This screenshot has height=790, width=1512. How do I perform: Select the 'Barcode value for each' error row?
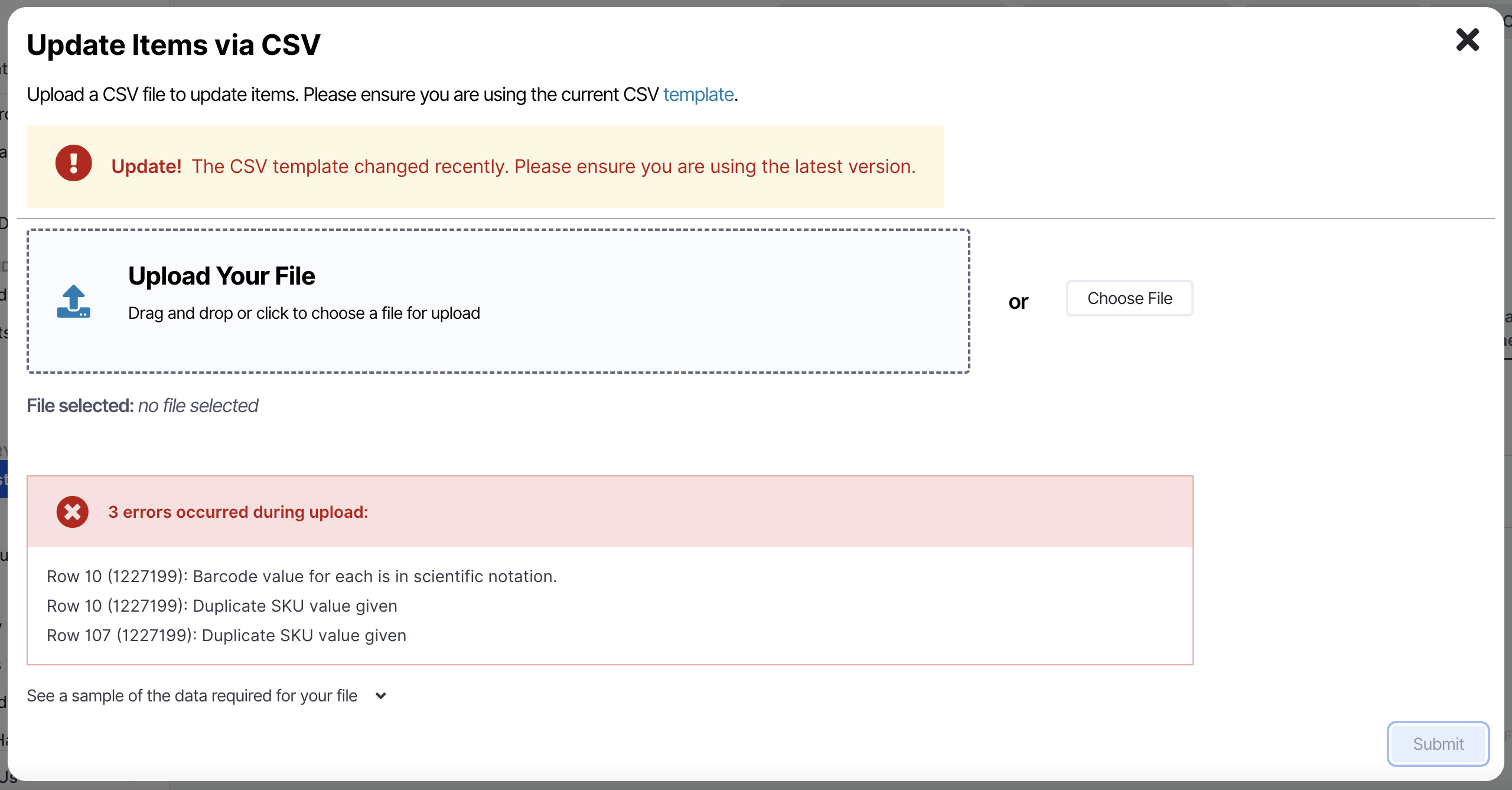(302, 576)
